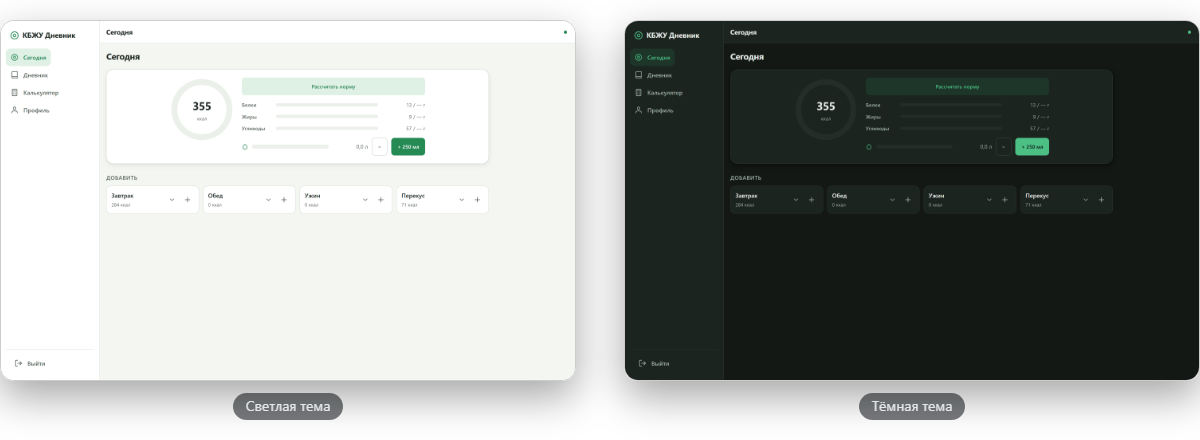Viewport: 1200px width, 440px height.
Task: Click the Дневник book icon in dark sidebar
Action: pyautogui.click(x=638, y=75)
